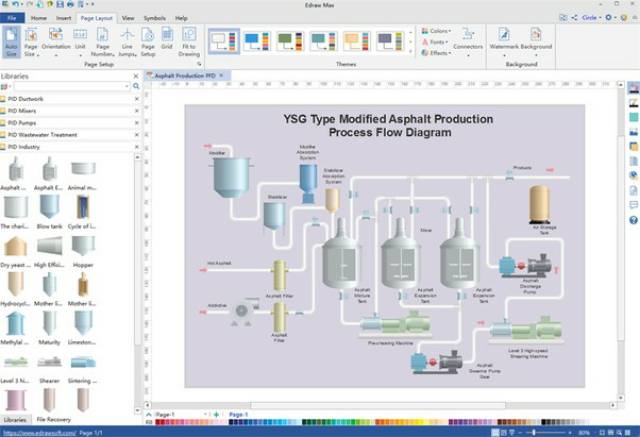
Task: Select the Hopper shape in the library
Action: pos(83,250)
